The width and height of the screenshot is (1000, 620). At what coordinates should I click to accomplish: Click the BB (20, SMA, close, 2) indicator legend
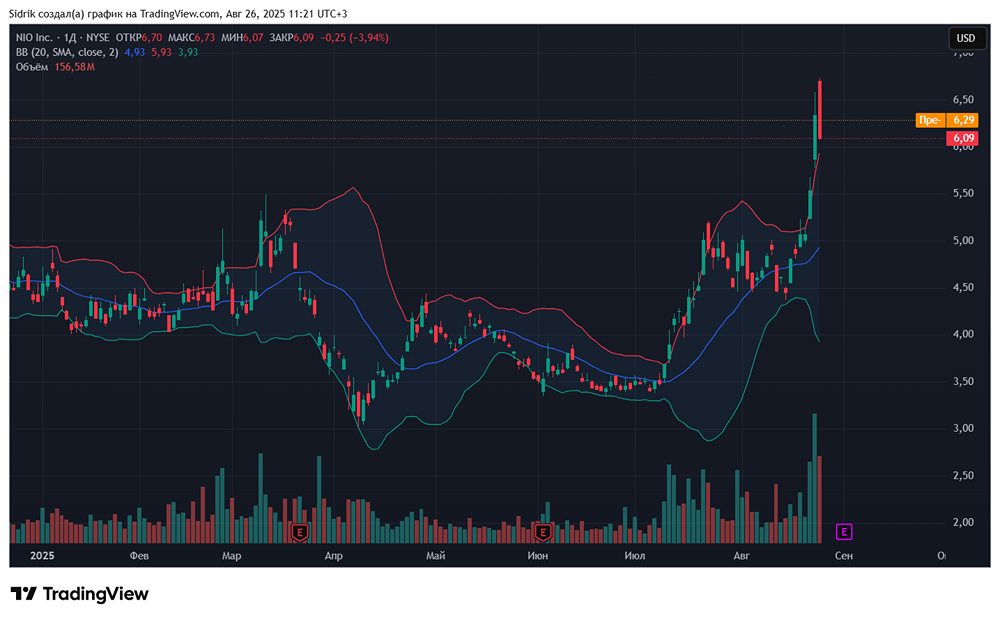coord(67,52)
